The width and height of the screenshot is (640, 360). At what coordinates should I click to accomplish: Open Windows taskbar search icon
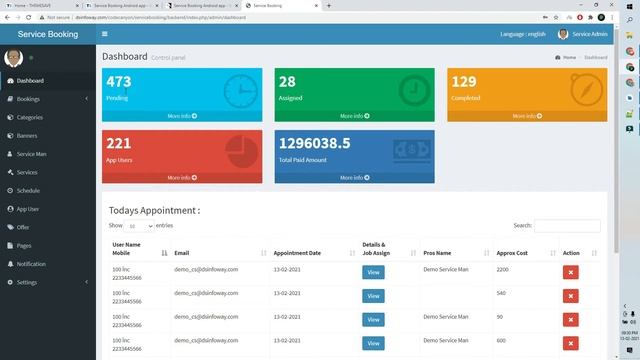[630, 20]
